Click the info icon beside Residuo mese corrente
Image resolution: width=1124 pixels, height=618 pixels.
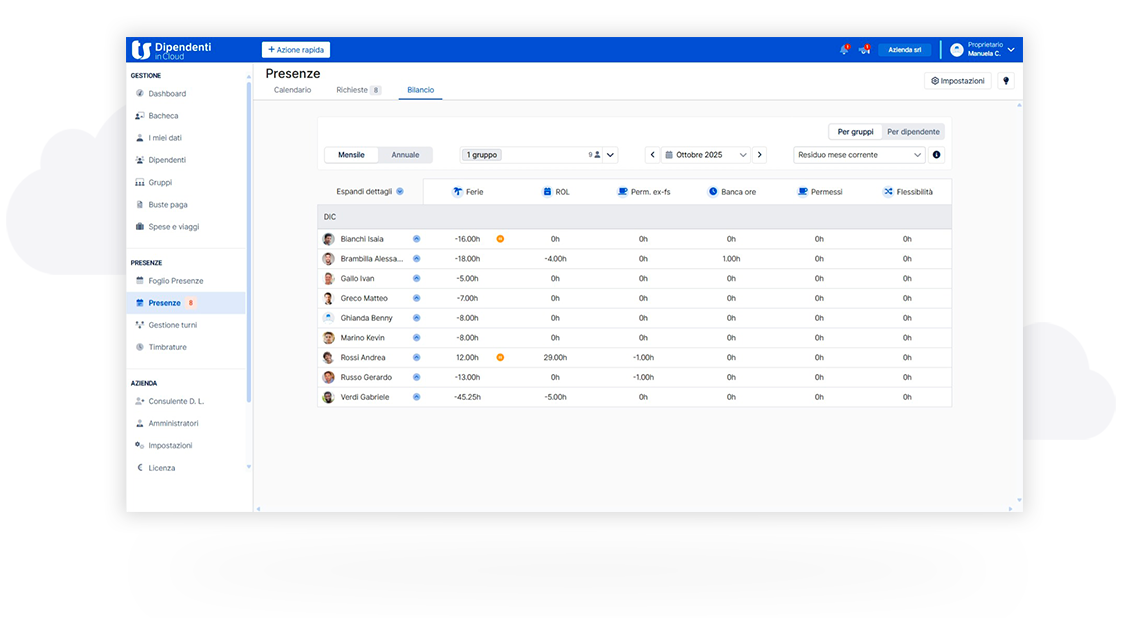pyautogui.click(x=937, y=155)
